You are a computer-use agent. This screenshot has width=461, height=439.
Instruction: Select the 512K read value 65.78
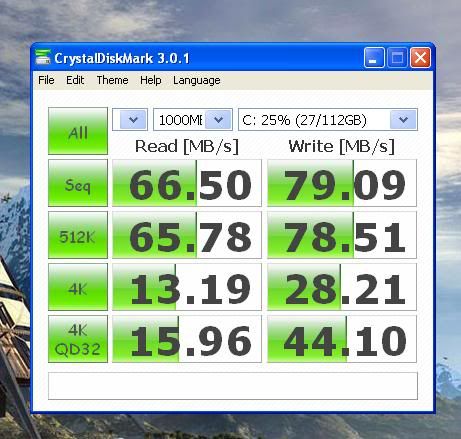(x=187, y=235)
